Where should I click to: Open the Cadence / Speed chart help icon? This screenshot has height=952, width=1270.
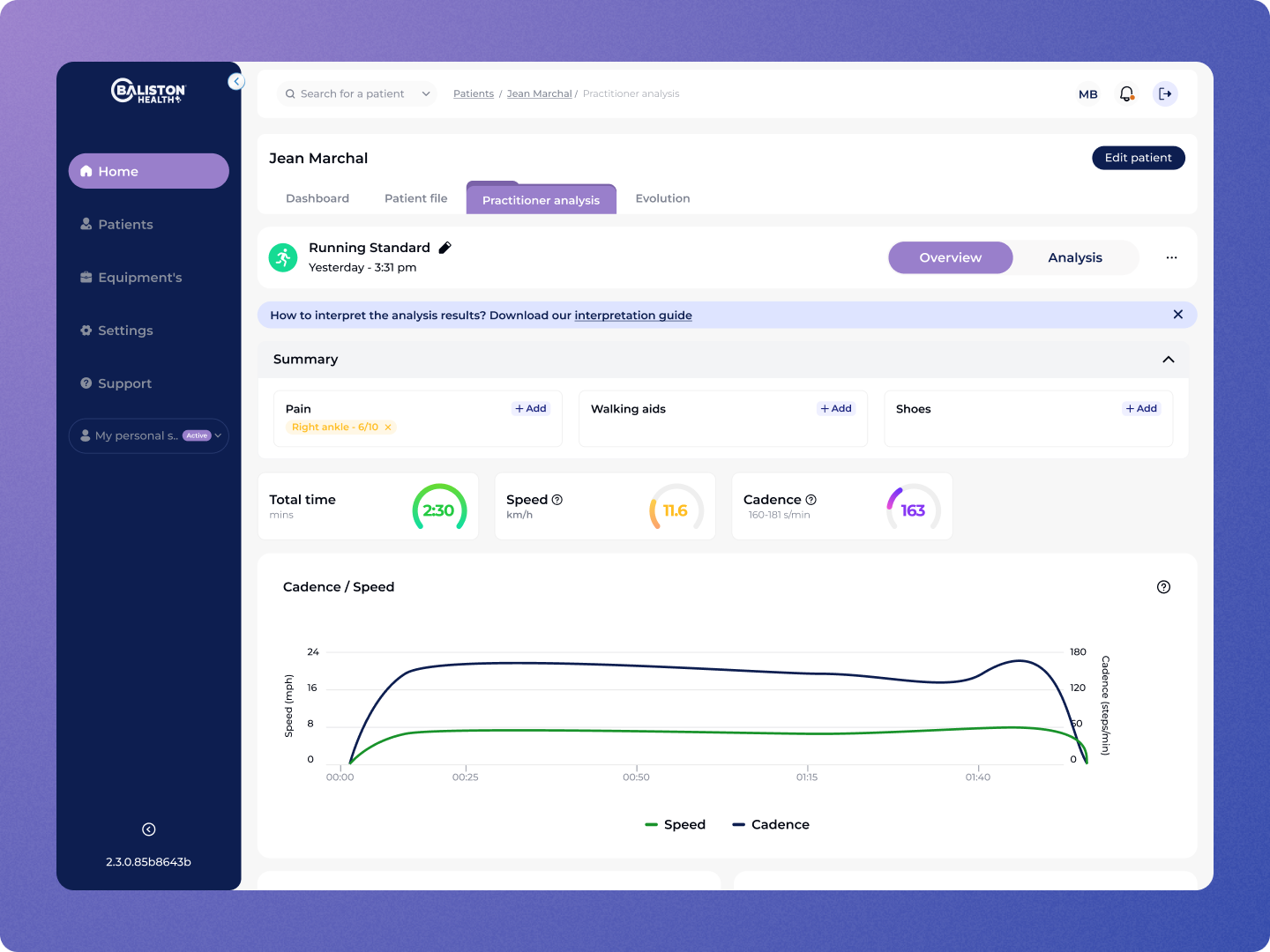[x=1163, y=587]
